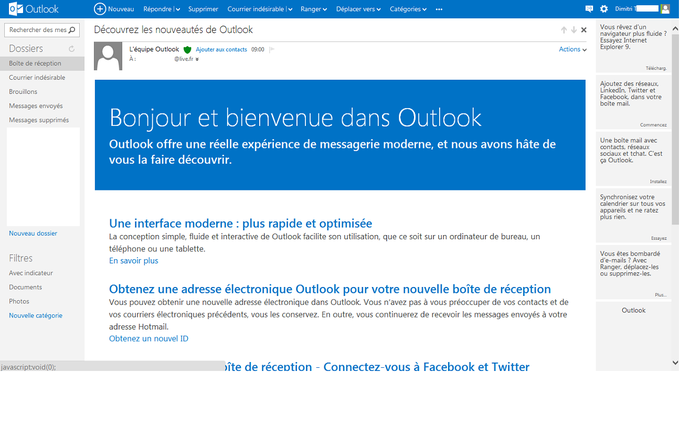Open the chat messaging icon
Image resolution: width=680 pixels, height=425 pixels.
click(589, 9)
